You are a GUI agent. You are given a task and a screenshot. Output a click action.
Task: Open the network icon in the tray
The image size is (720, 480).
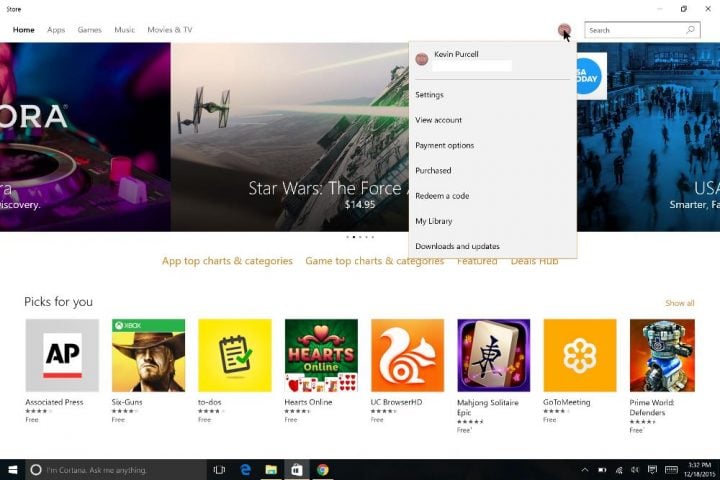(619, 469)
